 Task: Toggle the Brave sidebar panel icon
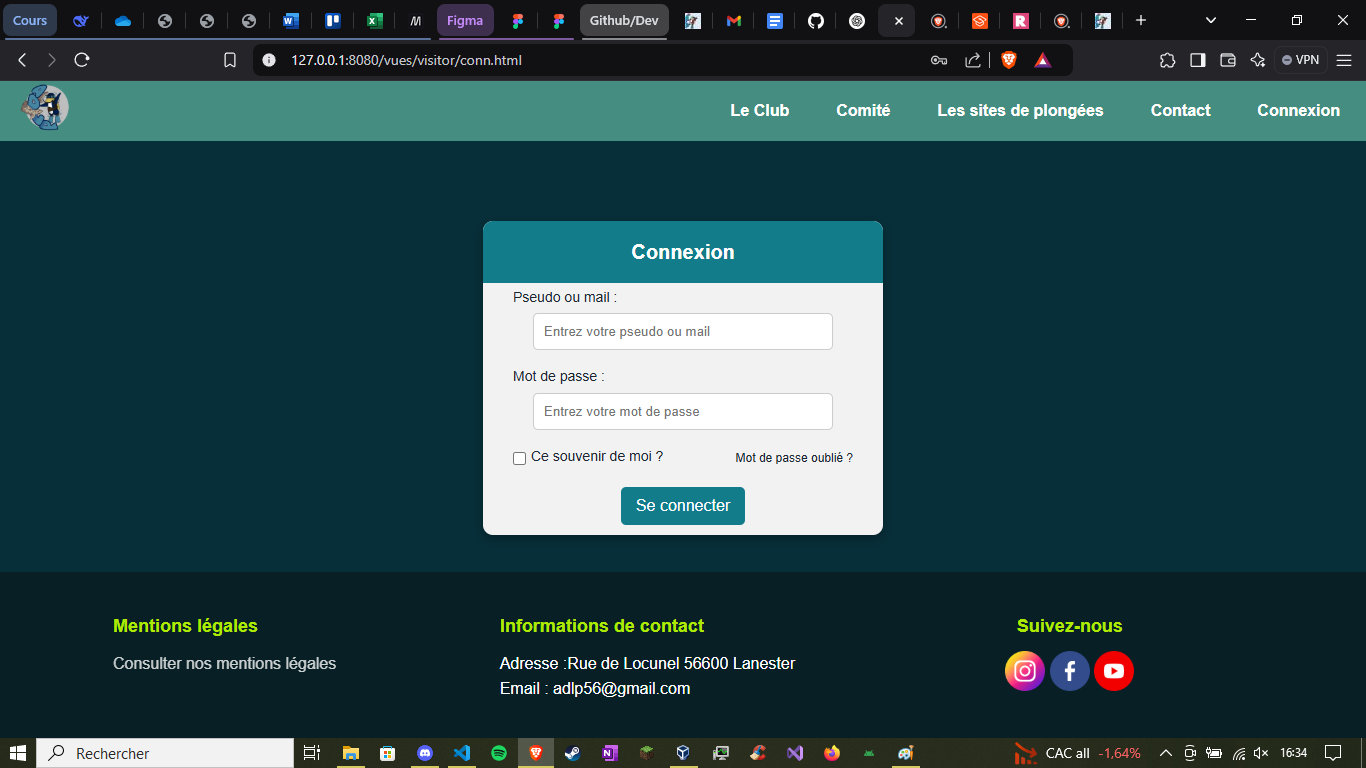tap(1197, 60)
